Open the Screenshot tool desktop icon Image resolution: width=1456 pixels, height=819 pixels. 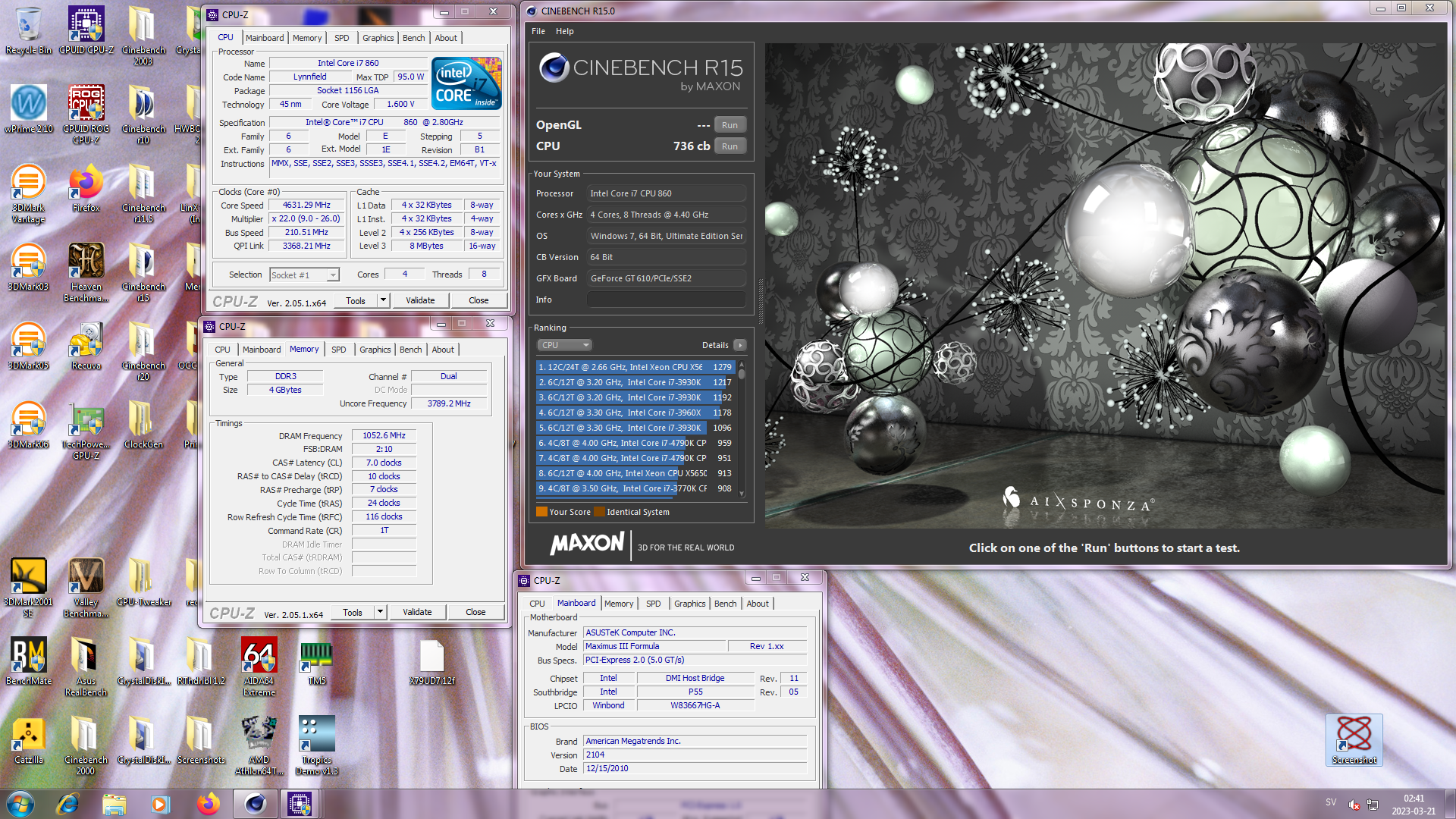(1354, 740)
